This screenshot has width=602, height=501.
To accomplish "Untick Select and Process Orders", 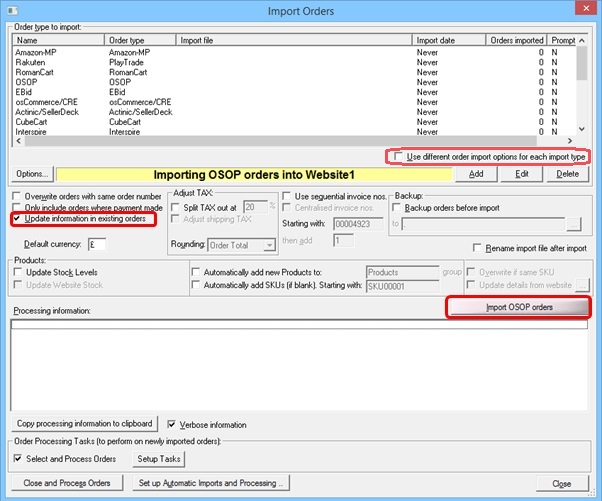I will click(x=18, y=458).
